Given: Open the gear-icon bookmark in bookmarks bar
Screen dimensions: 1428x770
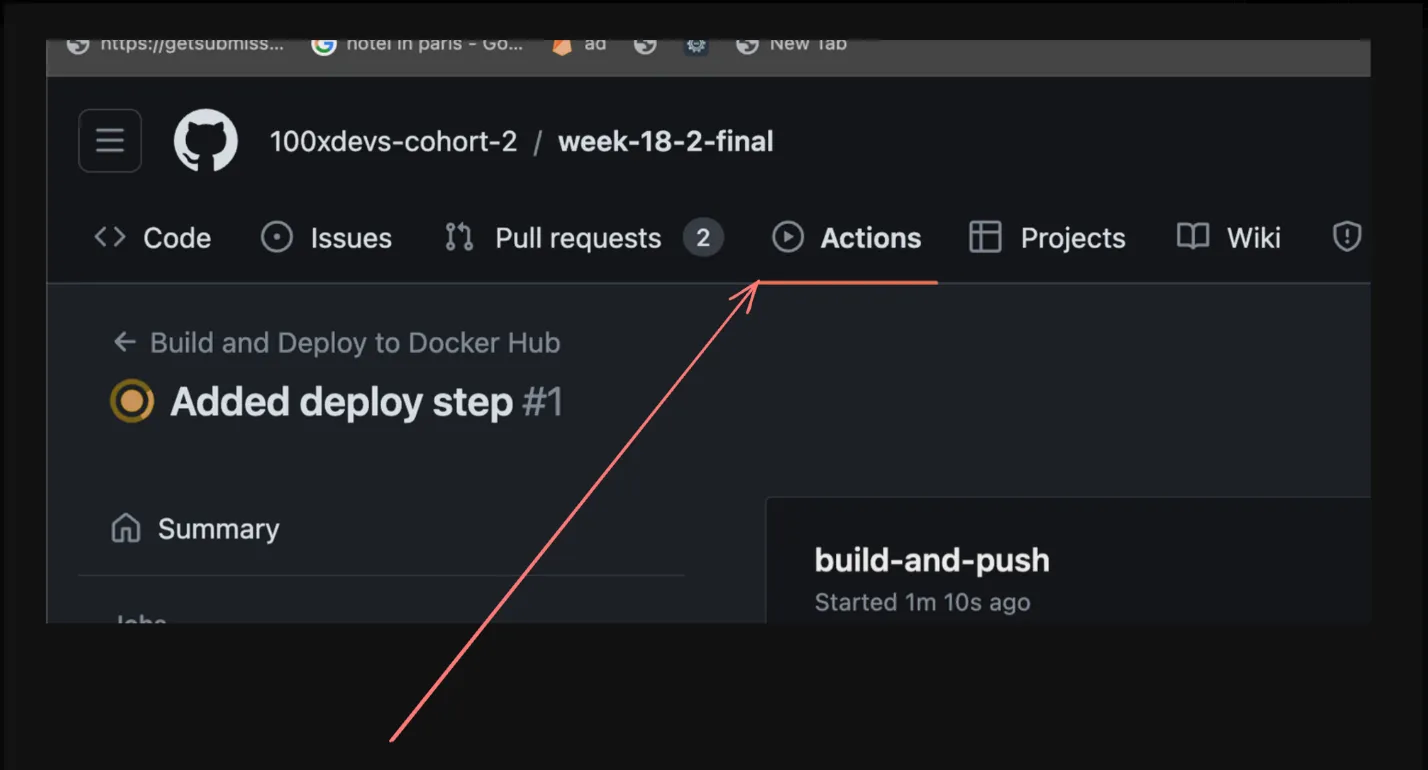Looking at the screenshot, I should (696, 45).
